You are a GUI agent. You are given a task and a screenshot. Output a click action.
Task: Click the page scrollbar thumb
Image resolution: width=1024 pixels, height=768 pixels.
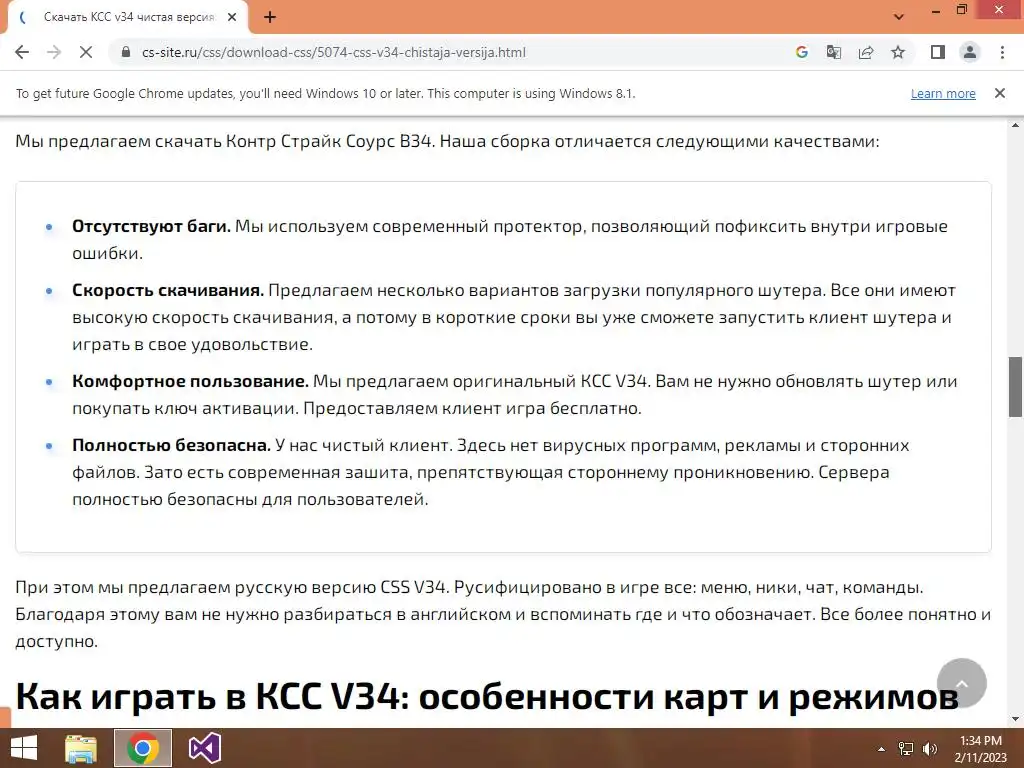(1016, 387)
